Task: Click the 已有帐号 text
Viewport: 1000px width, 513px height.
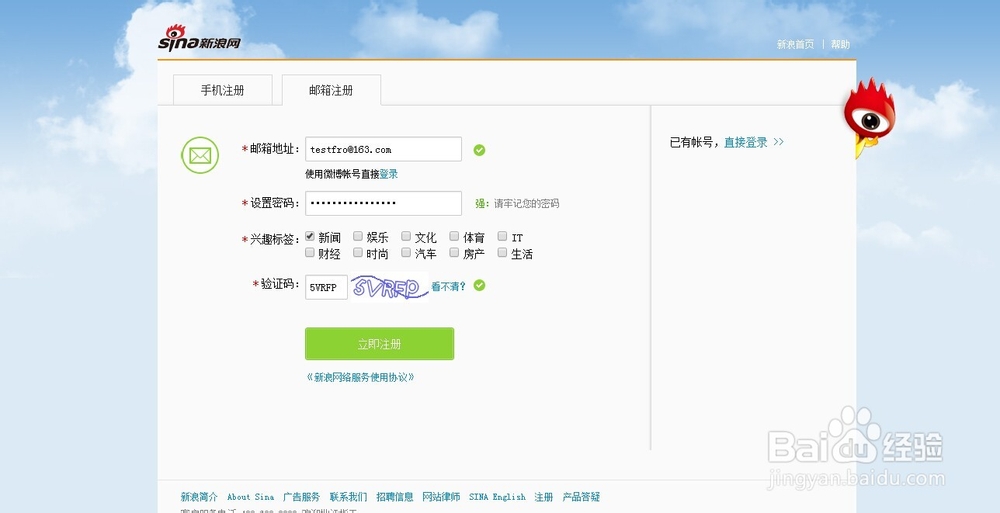Action: click(693, 142)
